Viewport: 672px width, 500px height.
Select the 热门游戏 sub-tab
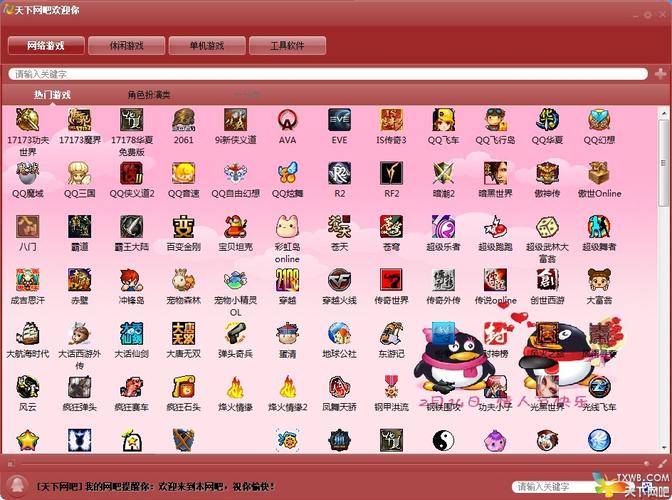click(52, 95)
